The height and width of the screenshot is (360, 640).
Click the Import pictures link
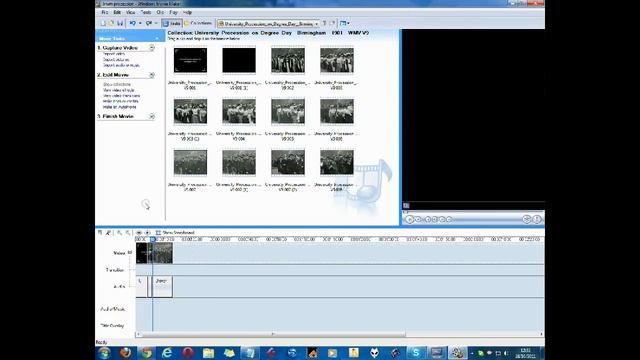(116, 60)
